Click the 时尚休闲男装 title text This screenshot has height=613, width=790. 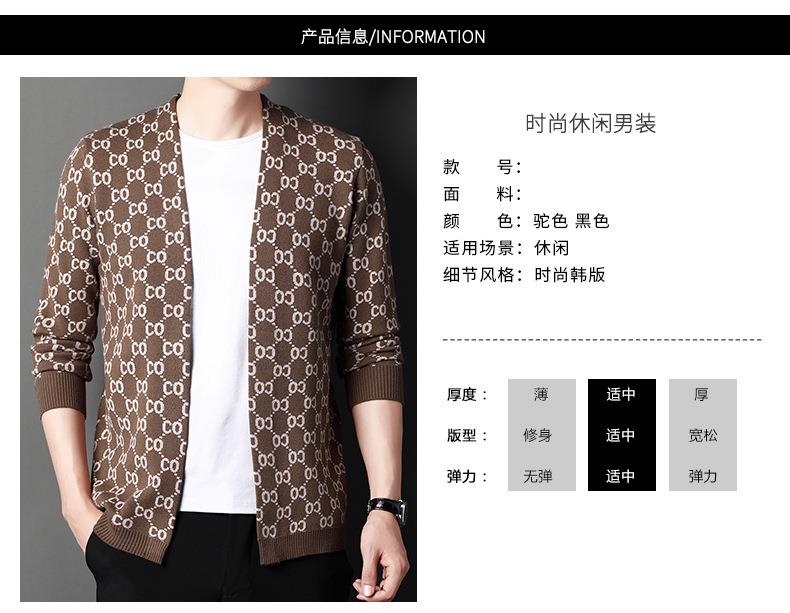590,123
